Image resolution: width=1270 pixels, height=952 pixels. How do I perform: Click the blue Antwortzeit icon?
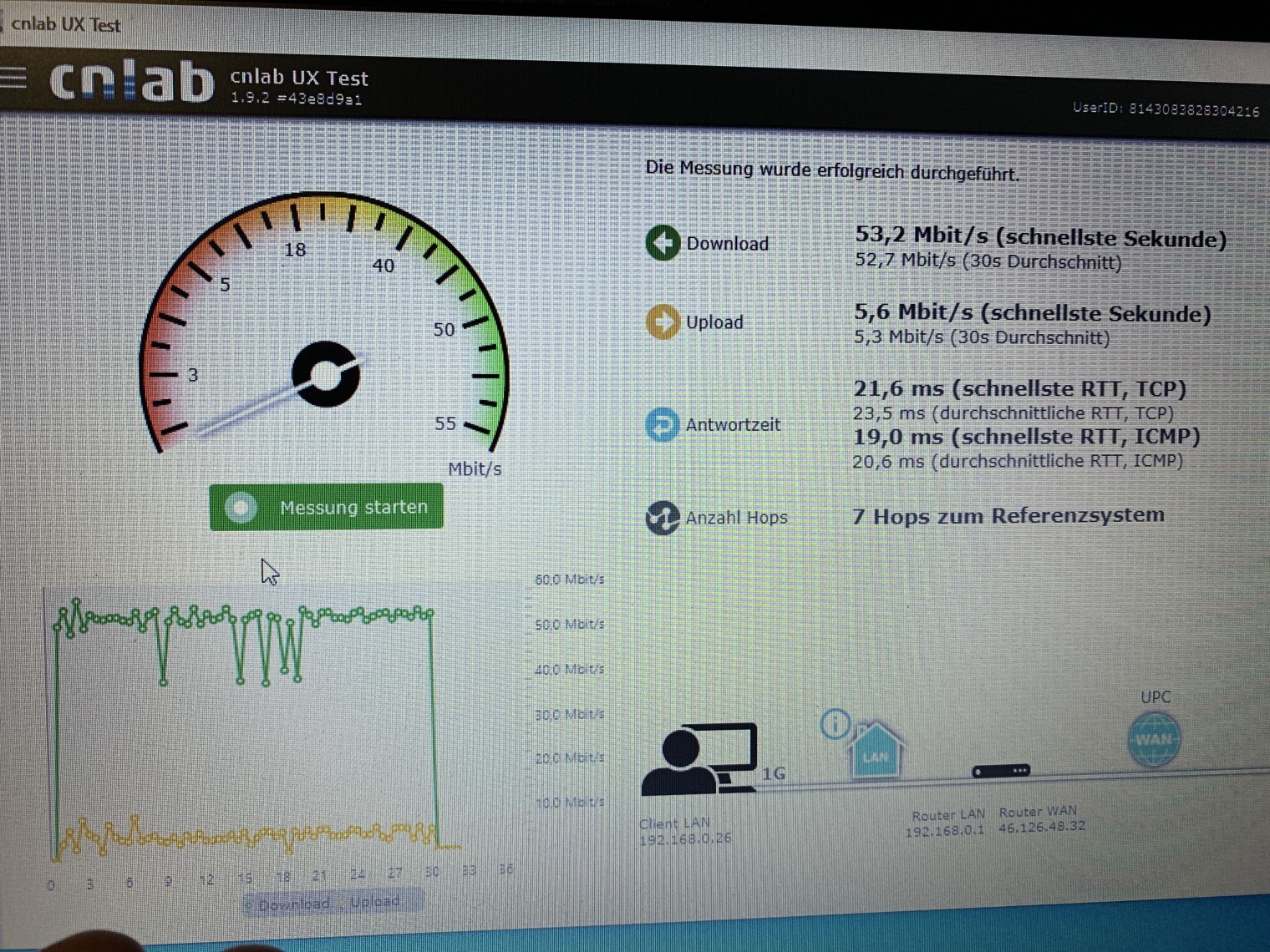[x=663, y=424]
